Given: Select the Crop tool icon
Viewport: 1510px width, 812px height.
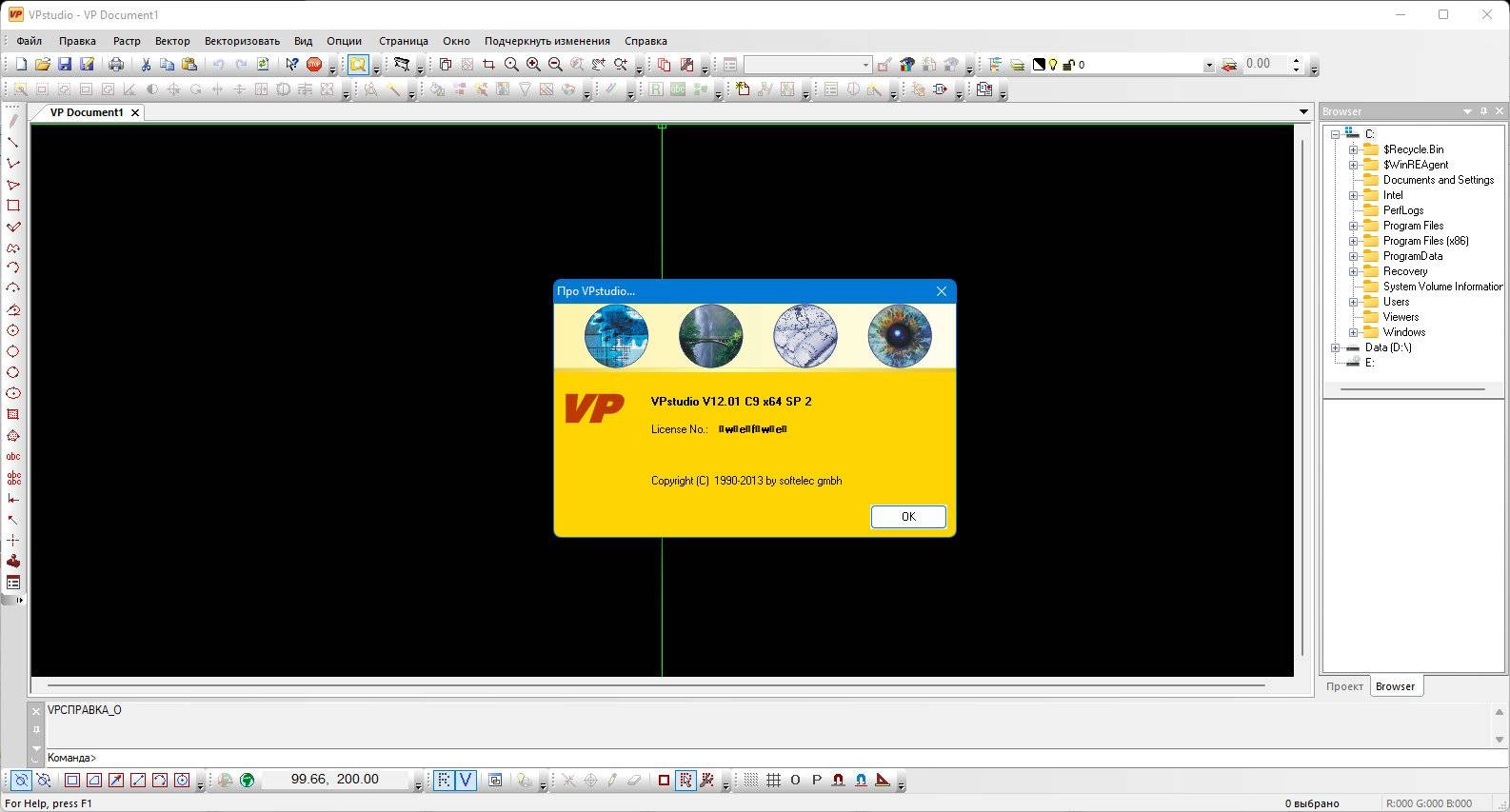Looking at the screenshot, I should click(x=489, y=64).
